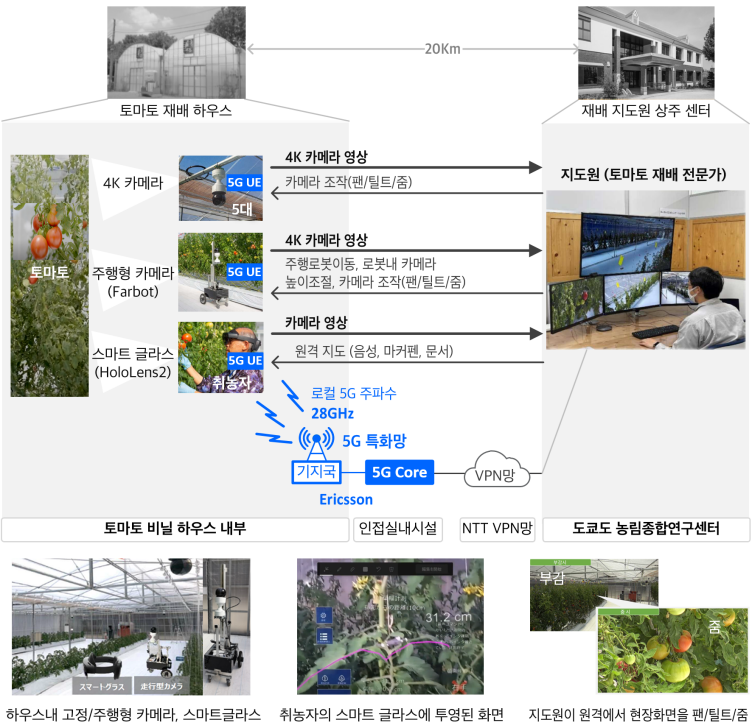Open the smart-glass projected view image

(x=390, y=626)
